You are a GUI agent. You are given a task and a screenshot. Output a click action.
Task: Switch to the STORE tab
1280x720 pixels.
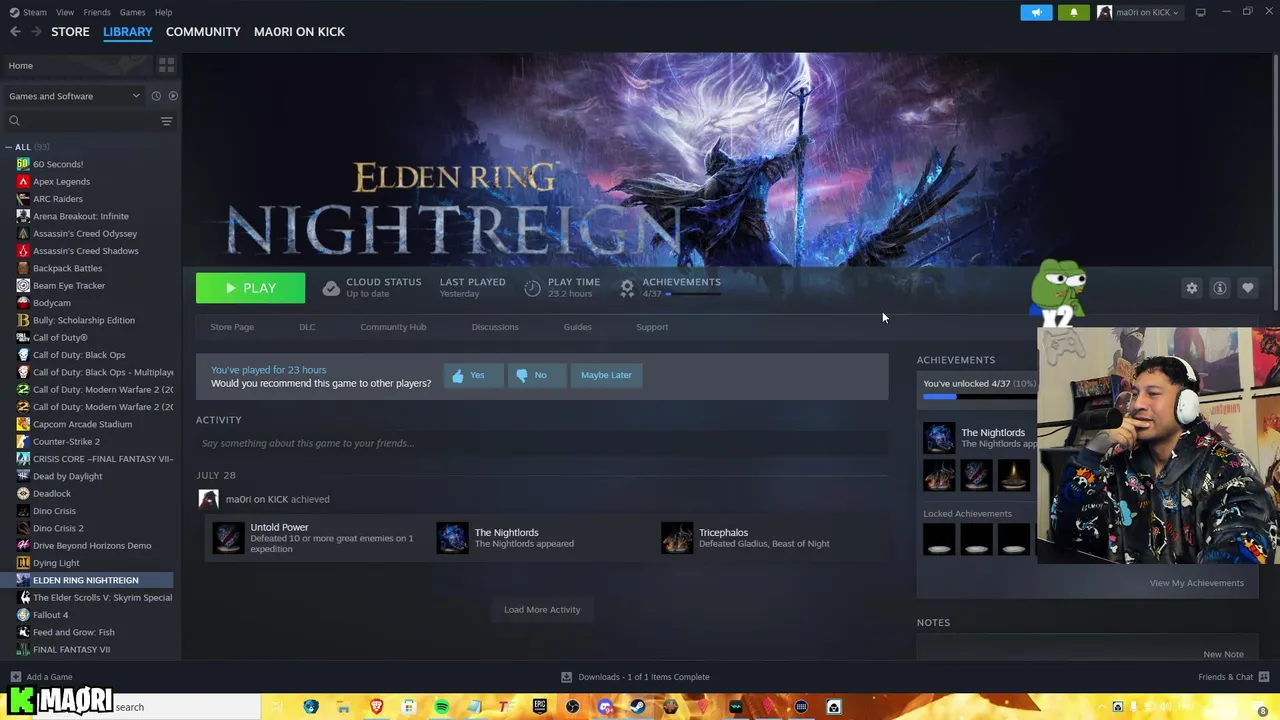click(x=70, y=32)
